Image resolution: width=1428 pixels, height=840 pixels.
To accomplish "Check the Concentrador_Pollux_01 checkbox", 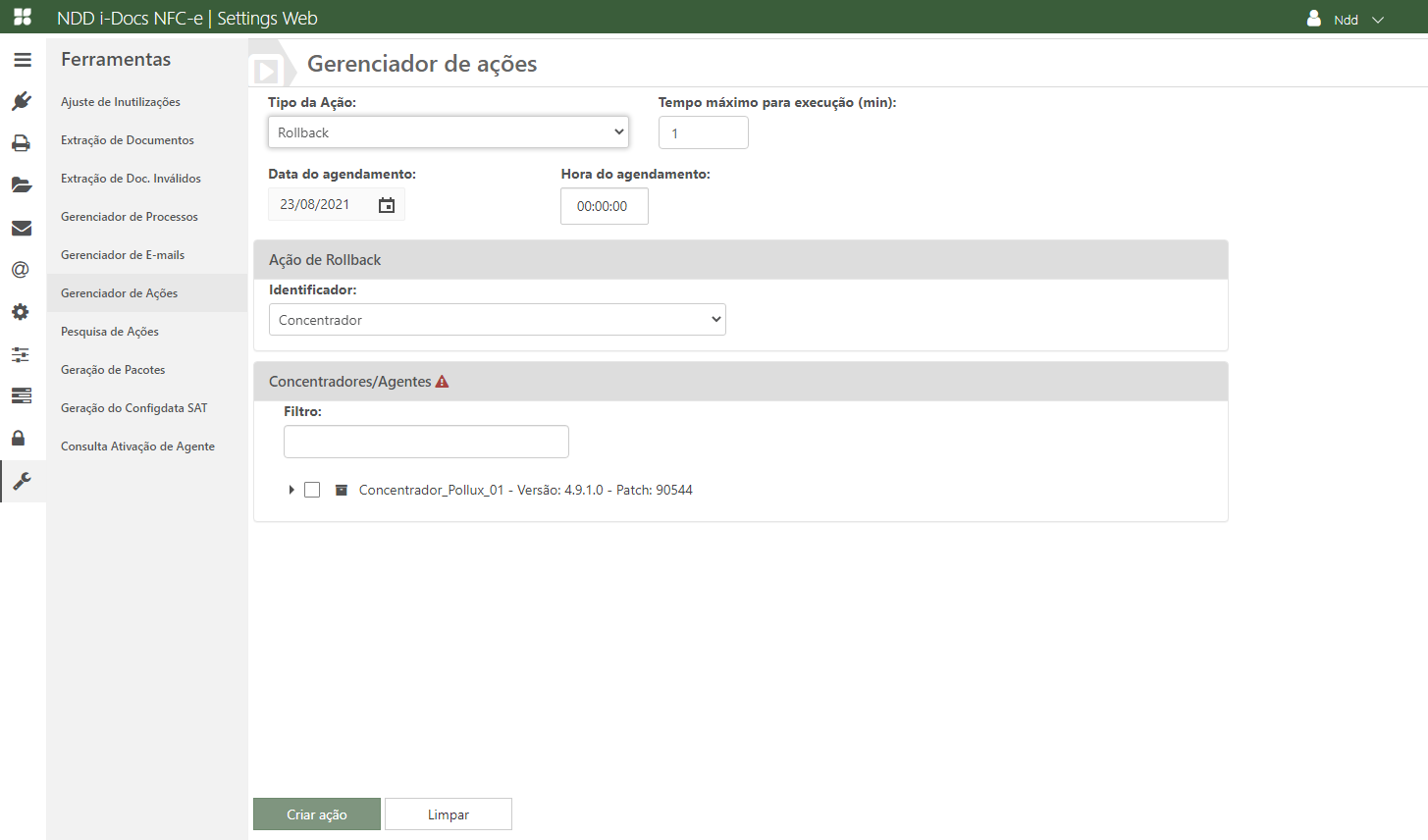I will tap(312, 490).
